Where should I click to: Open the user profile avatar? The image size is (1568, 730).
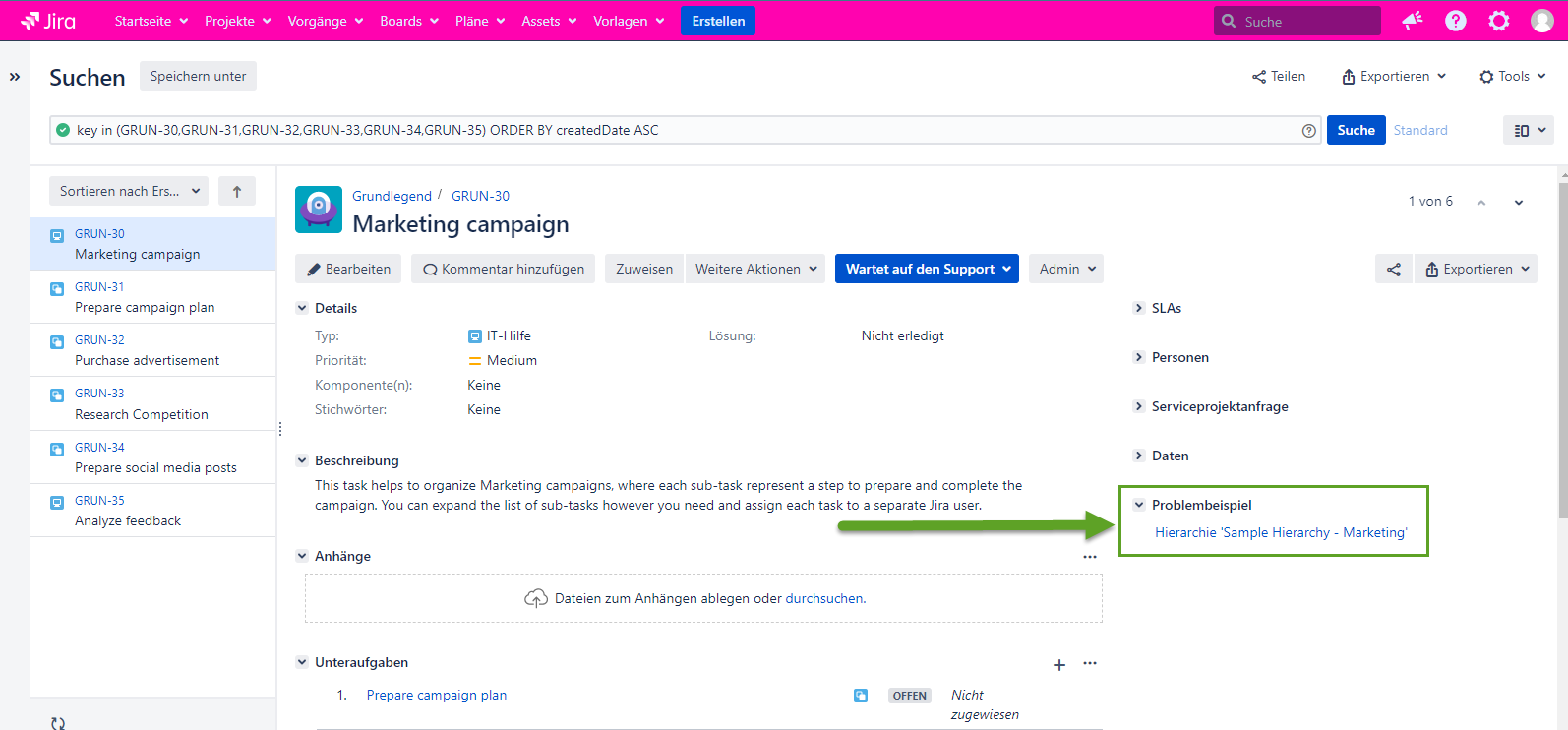[x=1542, y=21]
